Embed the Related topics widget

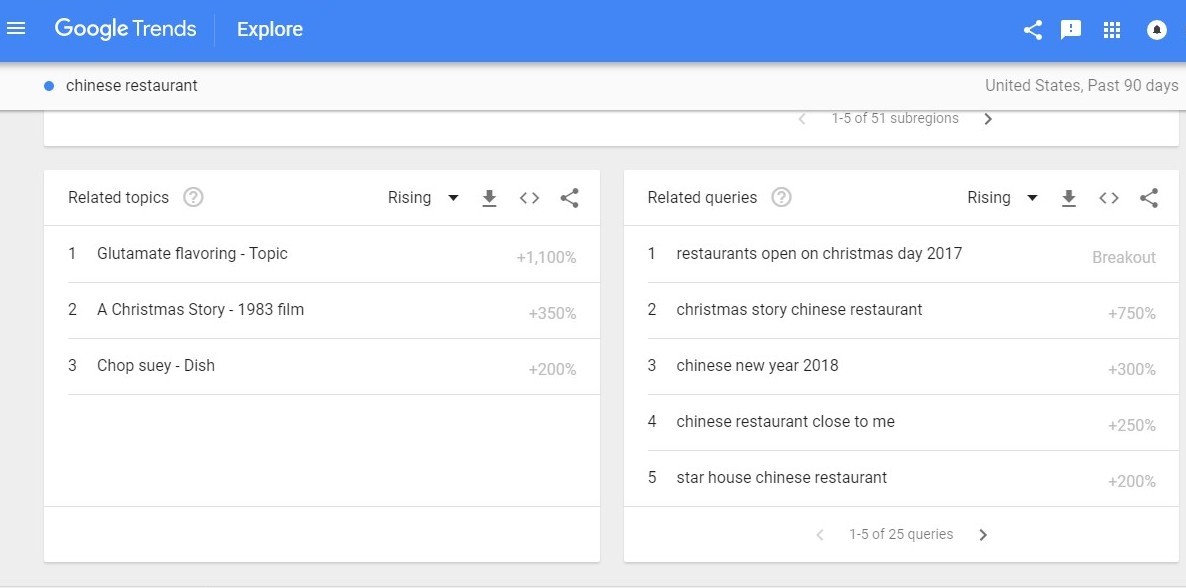click(529, 198)
